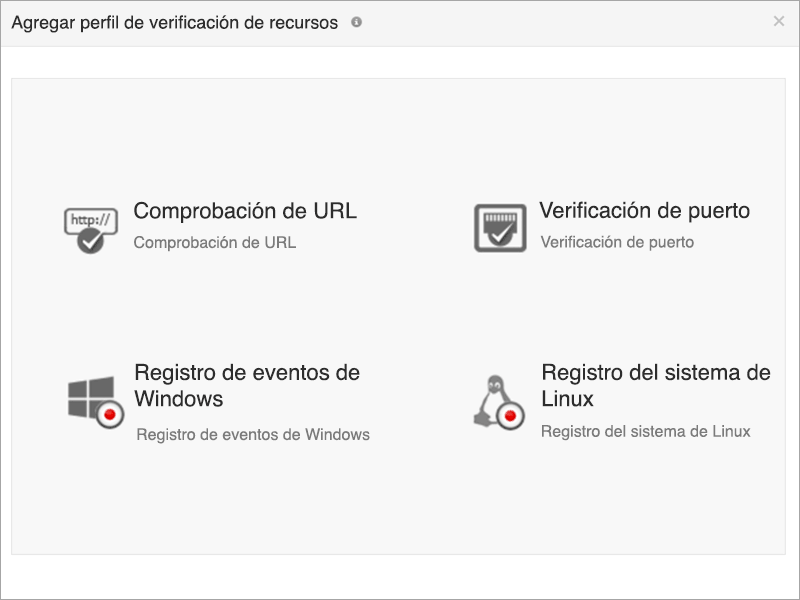Click the Windows logo icon for event log

88,392
